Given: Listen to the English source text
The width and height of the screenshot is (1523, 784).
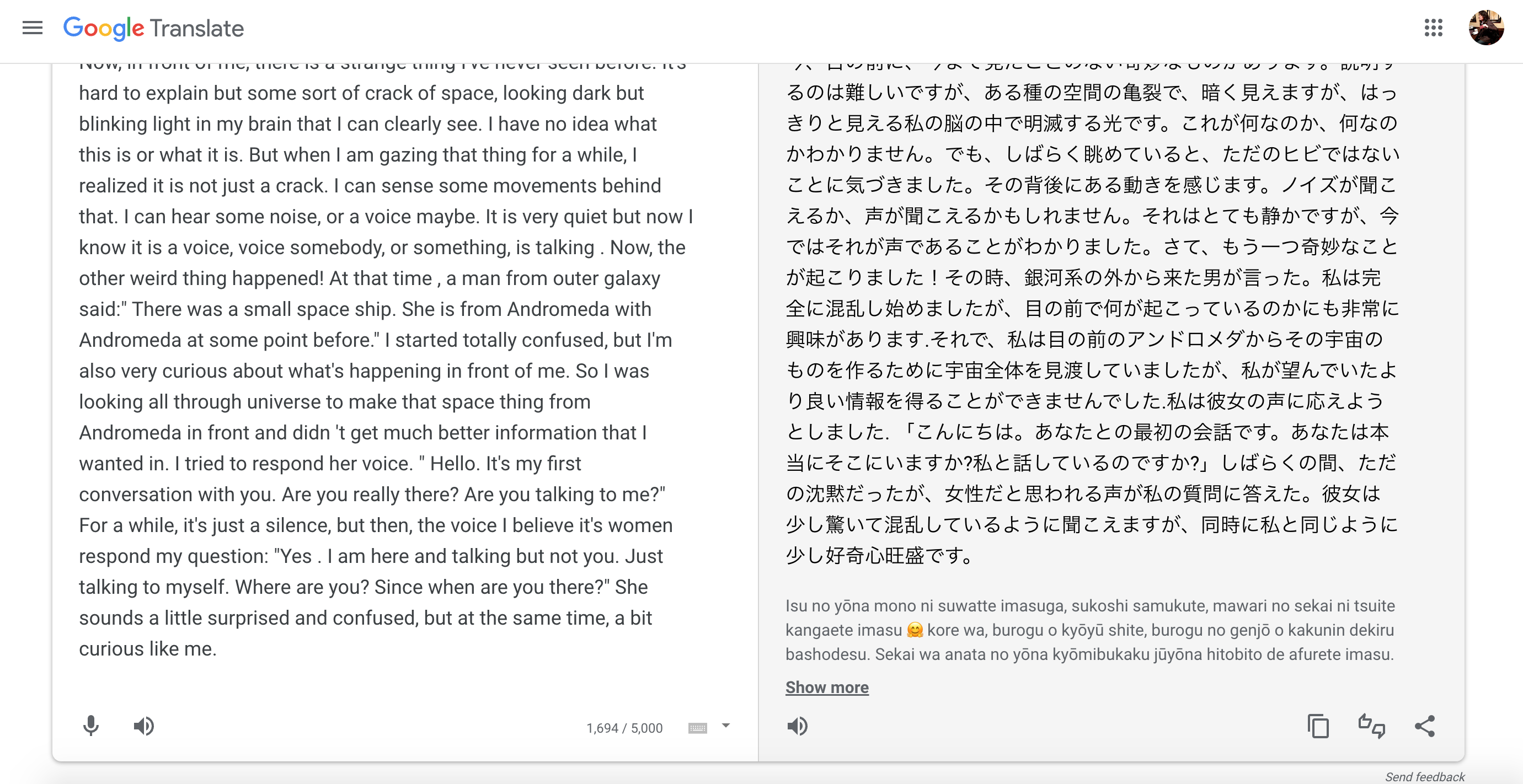Looking at the screenshot, I should click(143, 726).
